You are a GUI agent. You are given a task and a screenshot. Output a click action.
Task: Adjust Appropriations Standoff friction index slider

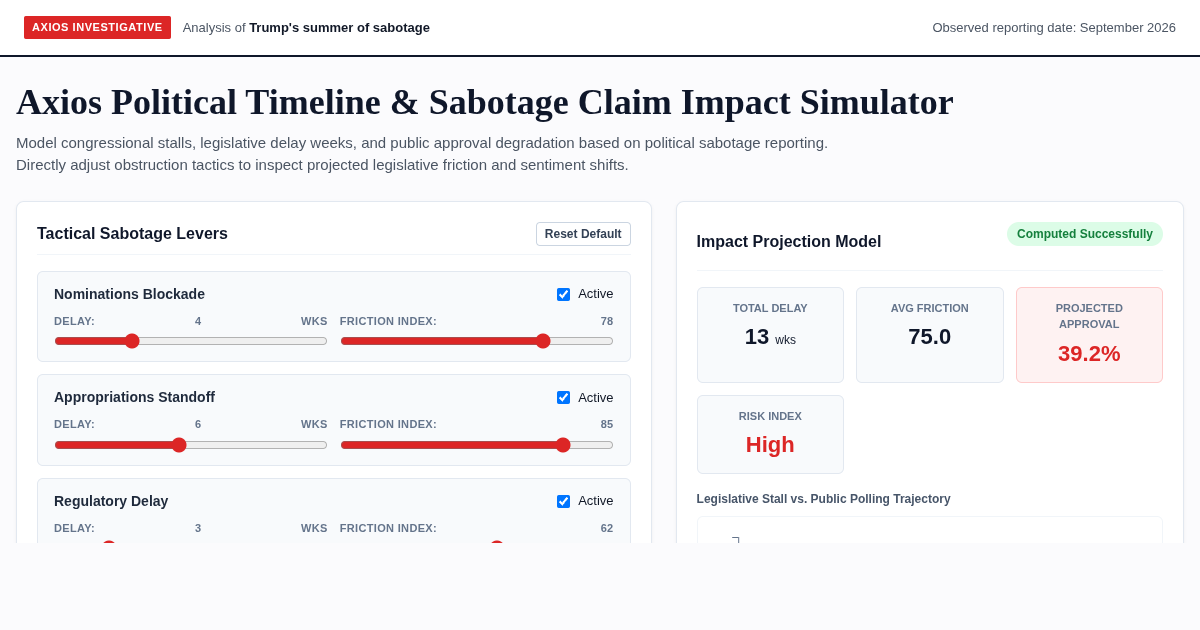pyautogui.click(x=477, y=445)
